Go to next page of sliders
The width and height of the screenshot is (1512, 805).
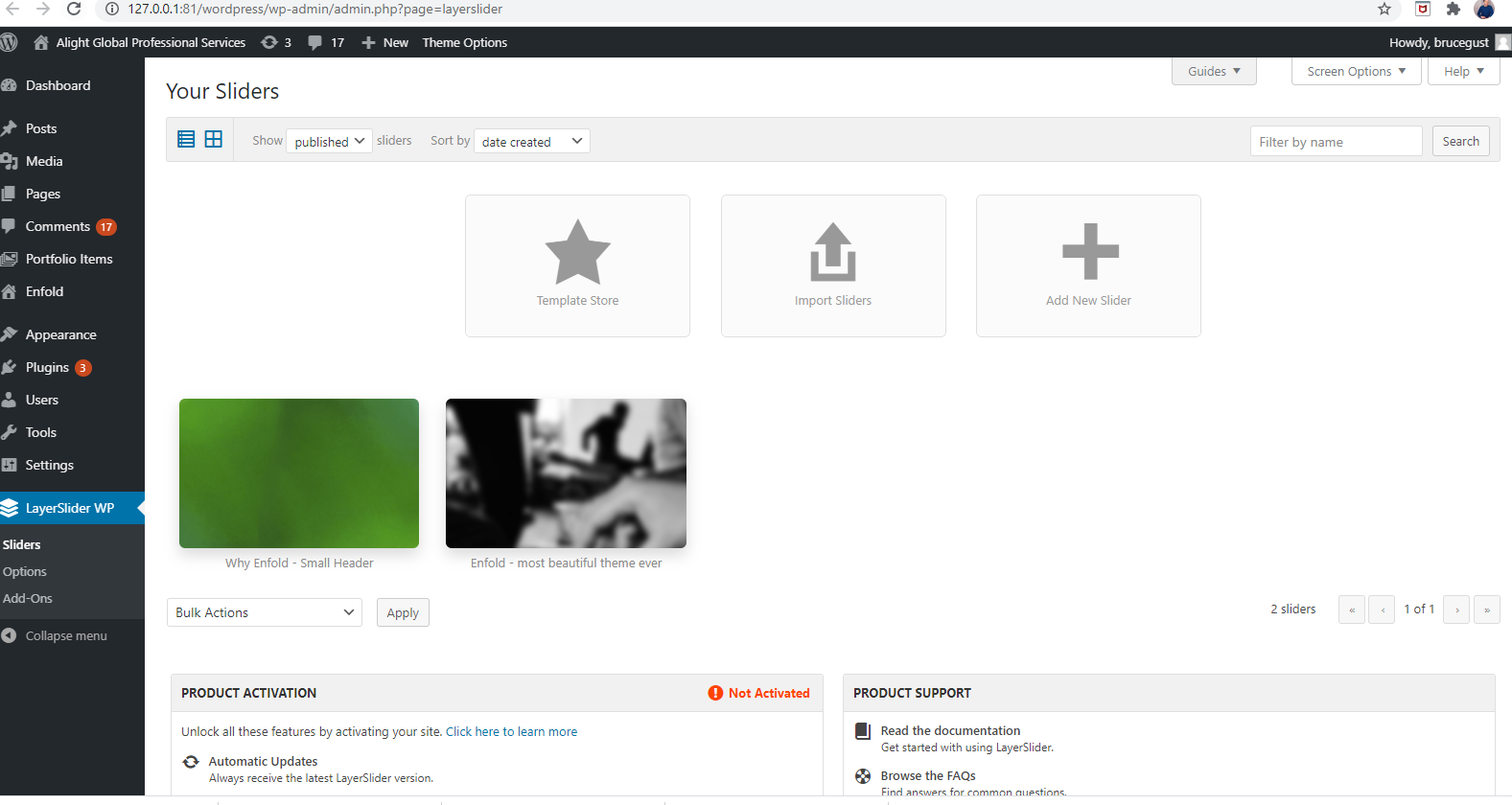1456,609
